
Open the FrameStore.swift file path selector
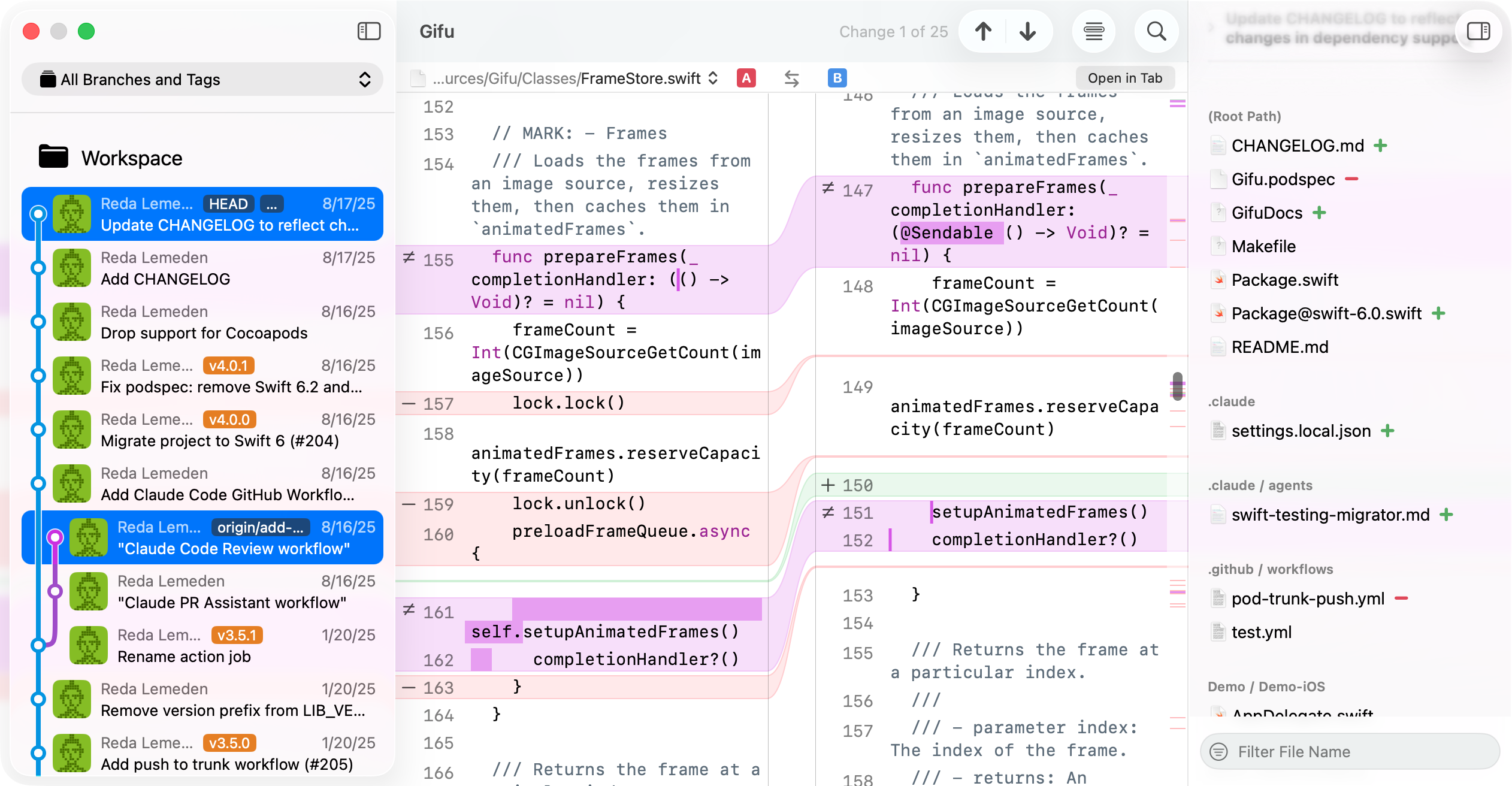[x=565, y=78]
